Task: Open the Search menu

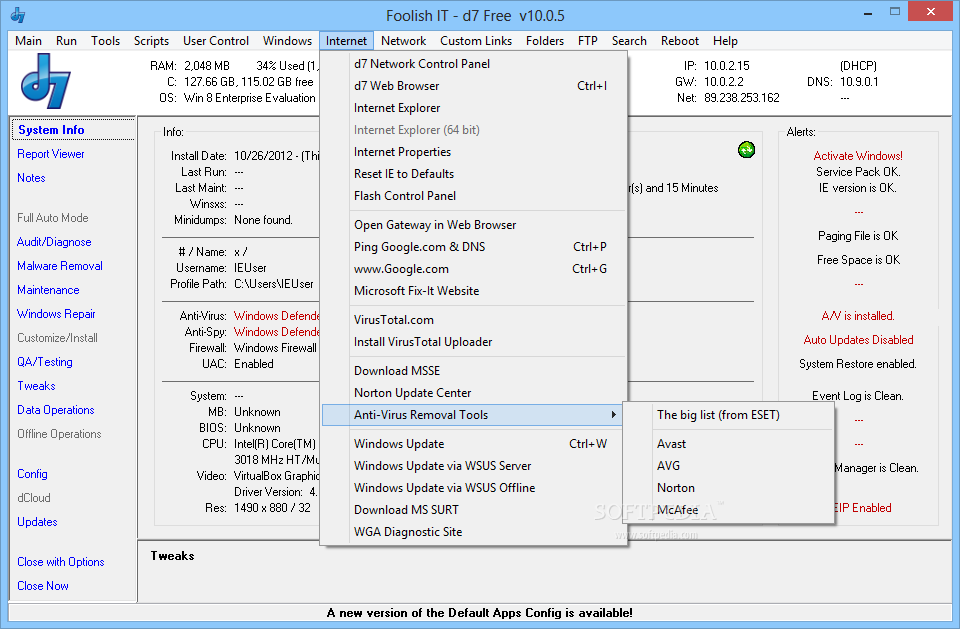Action: [x=629, y=40]
